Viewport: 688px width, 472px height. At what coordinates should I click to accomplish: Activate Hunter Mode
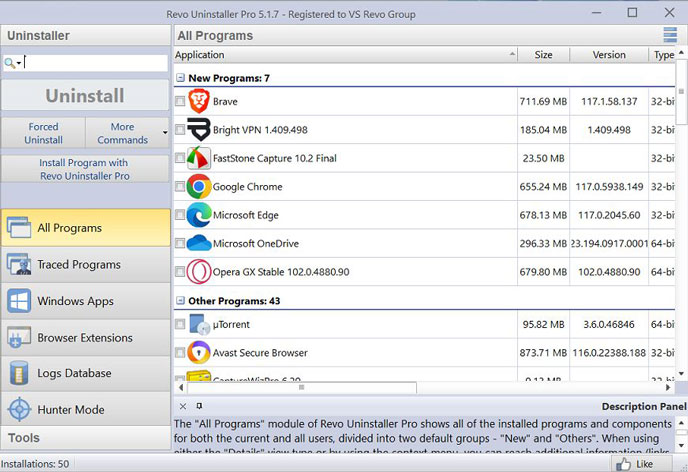[86, 409]
